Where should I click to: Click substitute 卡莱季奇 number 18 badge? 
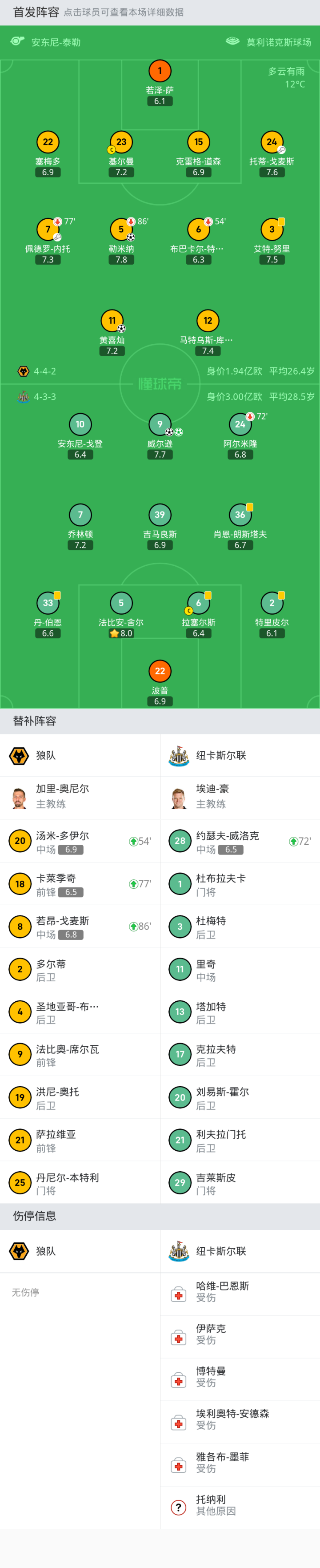click(20, 884)
